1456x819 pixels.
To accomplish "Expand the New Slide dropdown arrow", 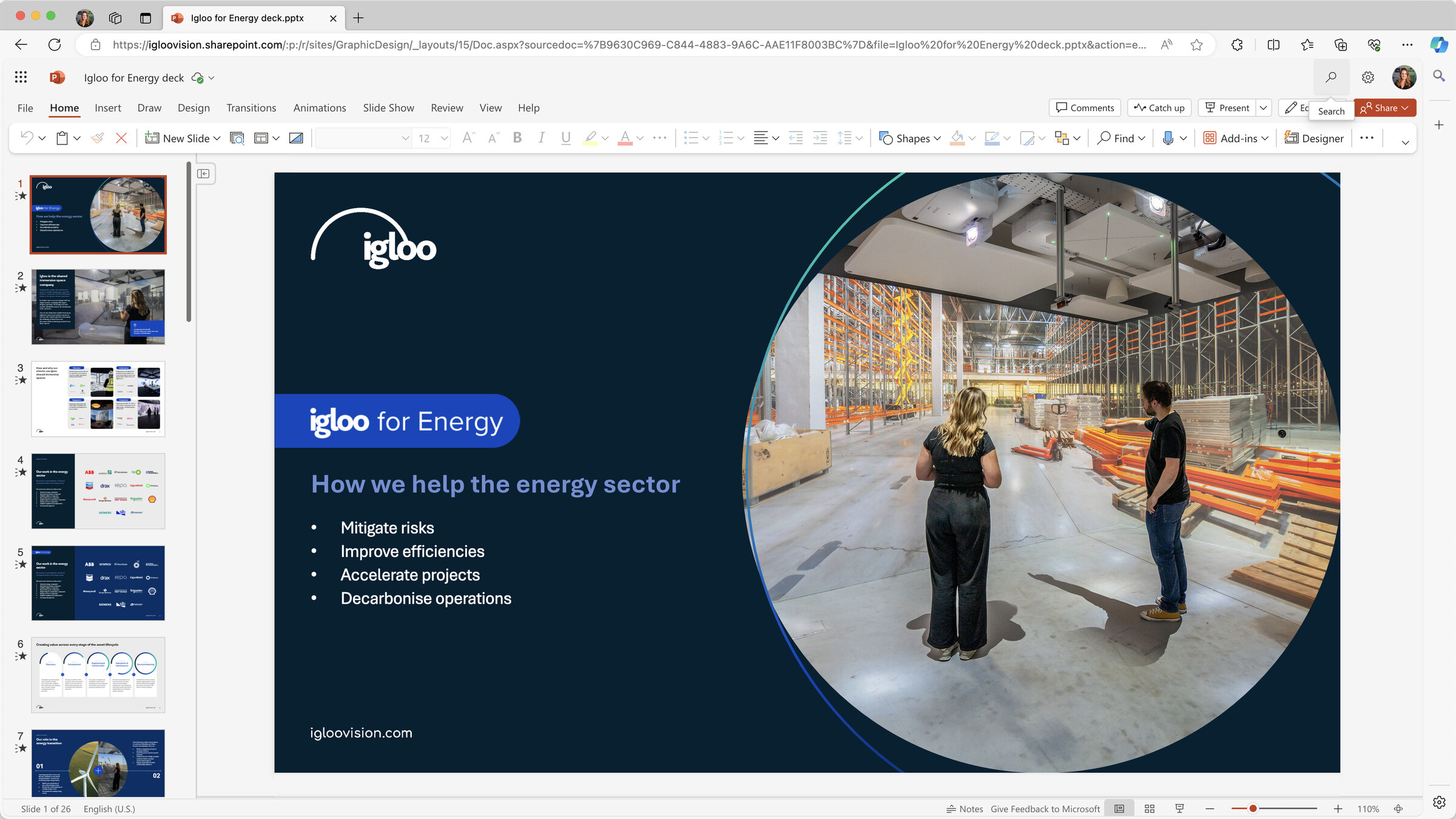I will [217, 138].
